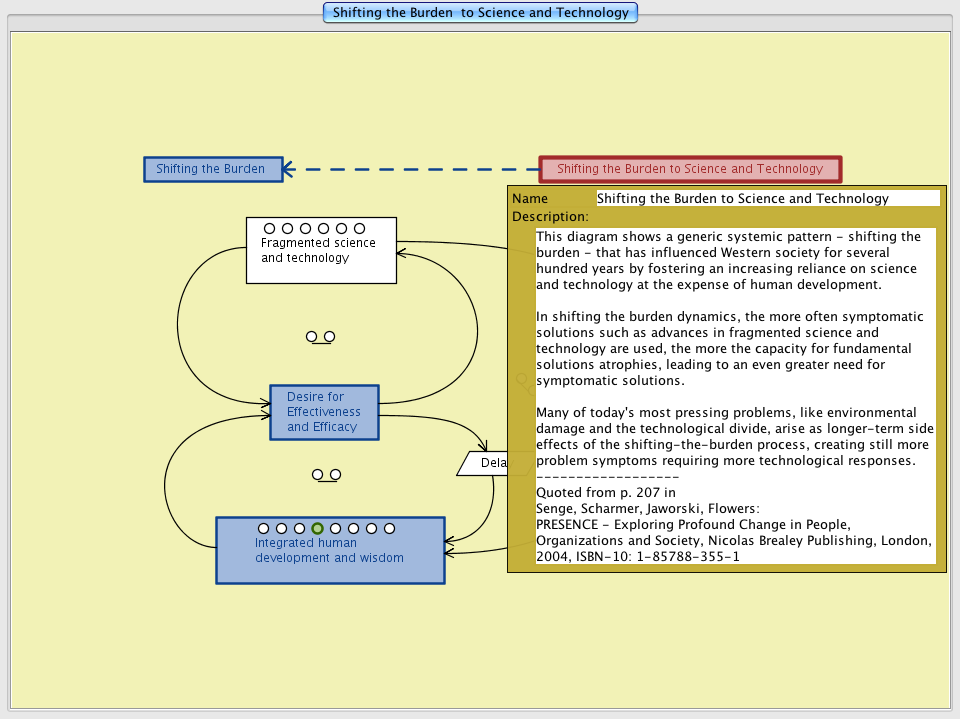
Task: Click first circle in Fragmented science node
Action: pyautogui.click(x=270, y=229)
